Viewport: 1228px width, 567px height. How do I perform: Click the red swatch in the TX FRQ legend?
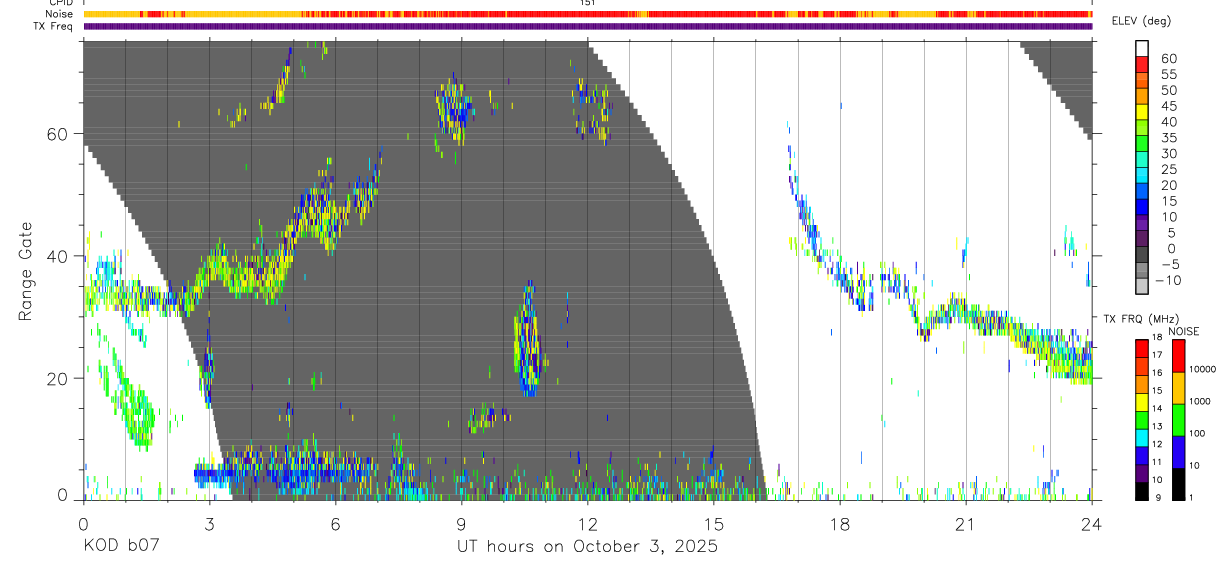[x=1141, y=348]
